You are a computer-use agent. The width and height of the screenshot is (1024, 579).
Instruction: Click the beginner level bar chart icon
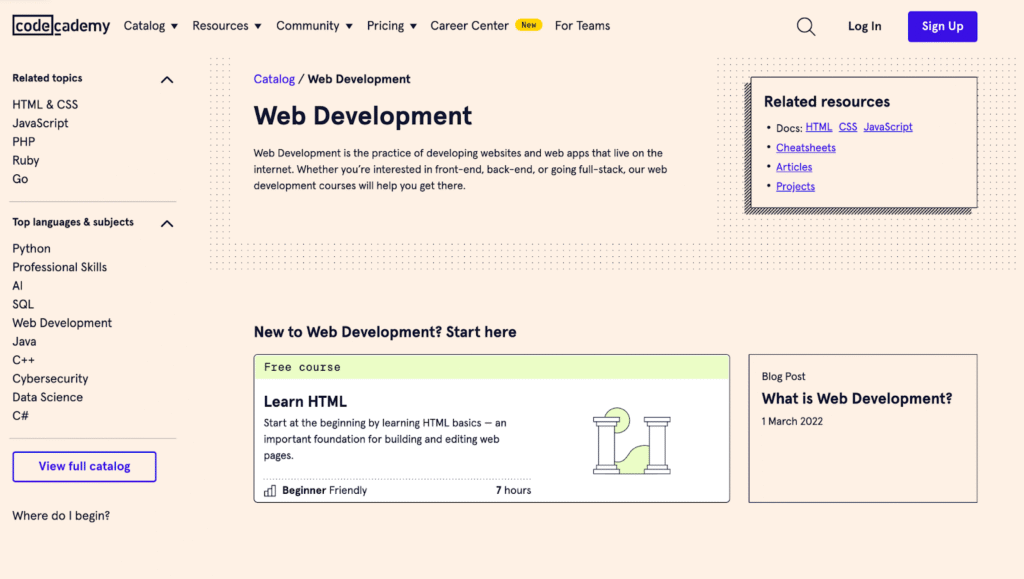pos(270,491)
